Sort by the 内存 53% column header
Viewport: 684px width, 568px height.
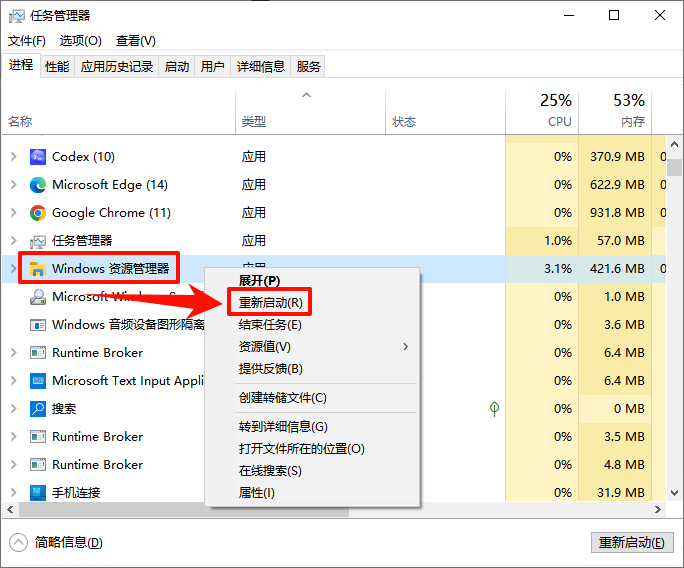coord(615,113)
